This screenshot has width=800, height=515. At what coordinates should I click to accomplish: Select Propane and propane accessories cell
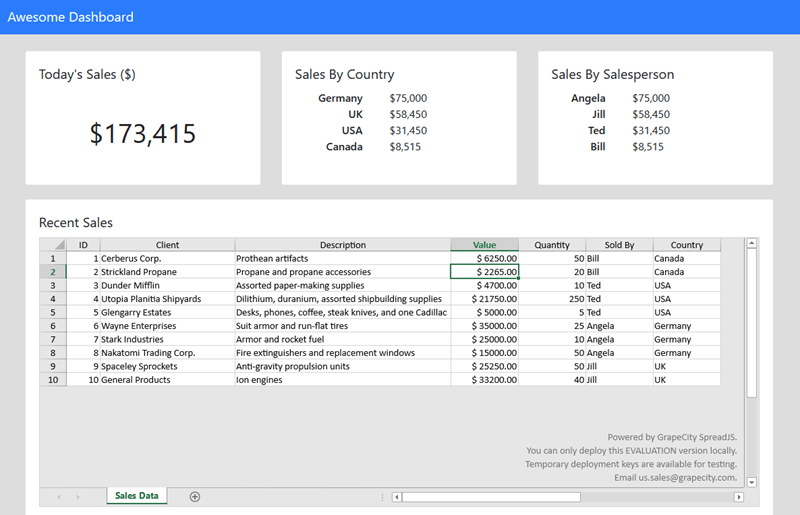[x=342, y=272]
